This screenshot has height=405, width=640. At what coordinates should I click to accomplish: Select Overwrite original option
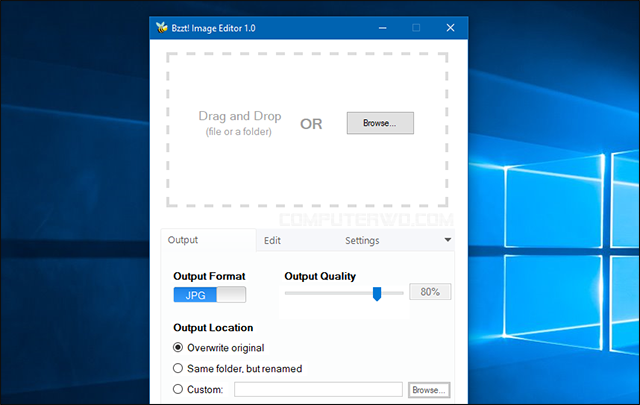coord(219,347)
